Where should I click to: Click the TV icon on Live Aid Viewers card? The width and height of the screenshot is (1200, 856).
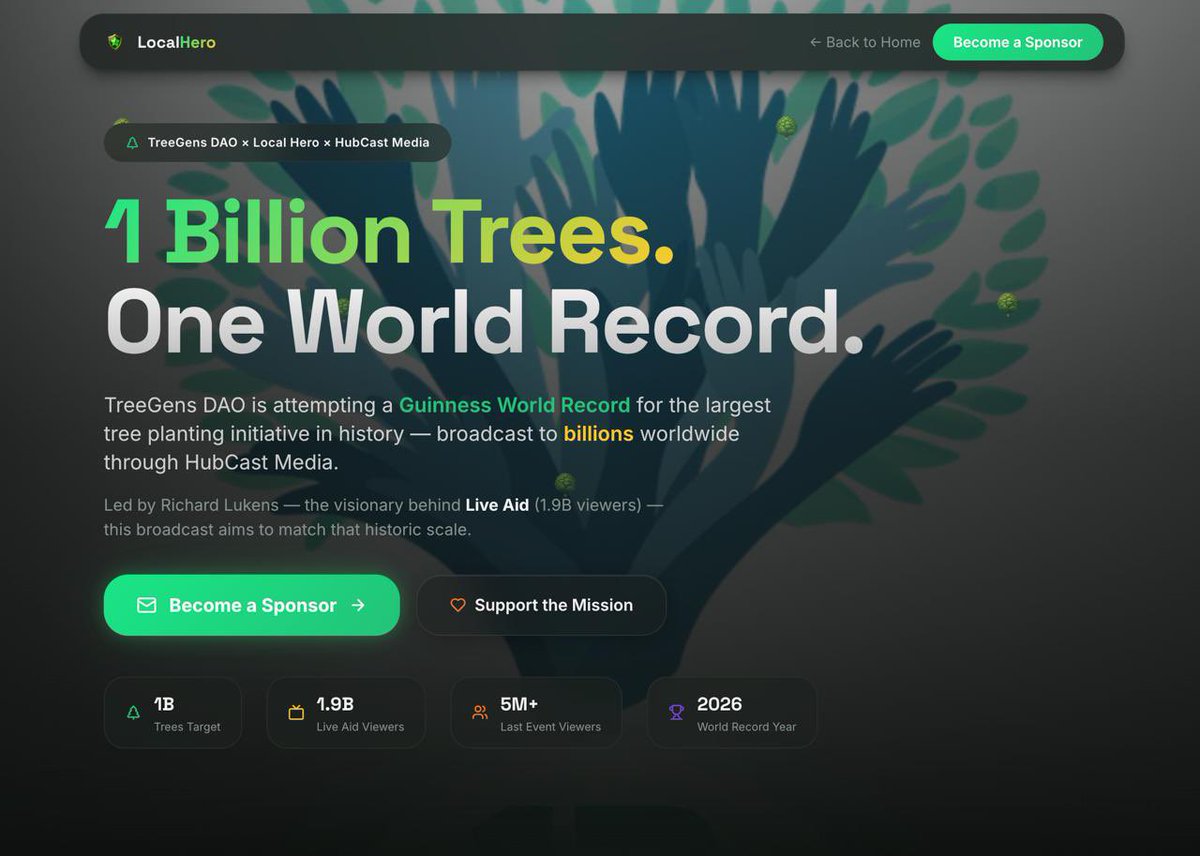tap(296, 713)
